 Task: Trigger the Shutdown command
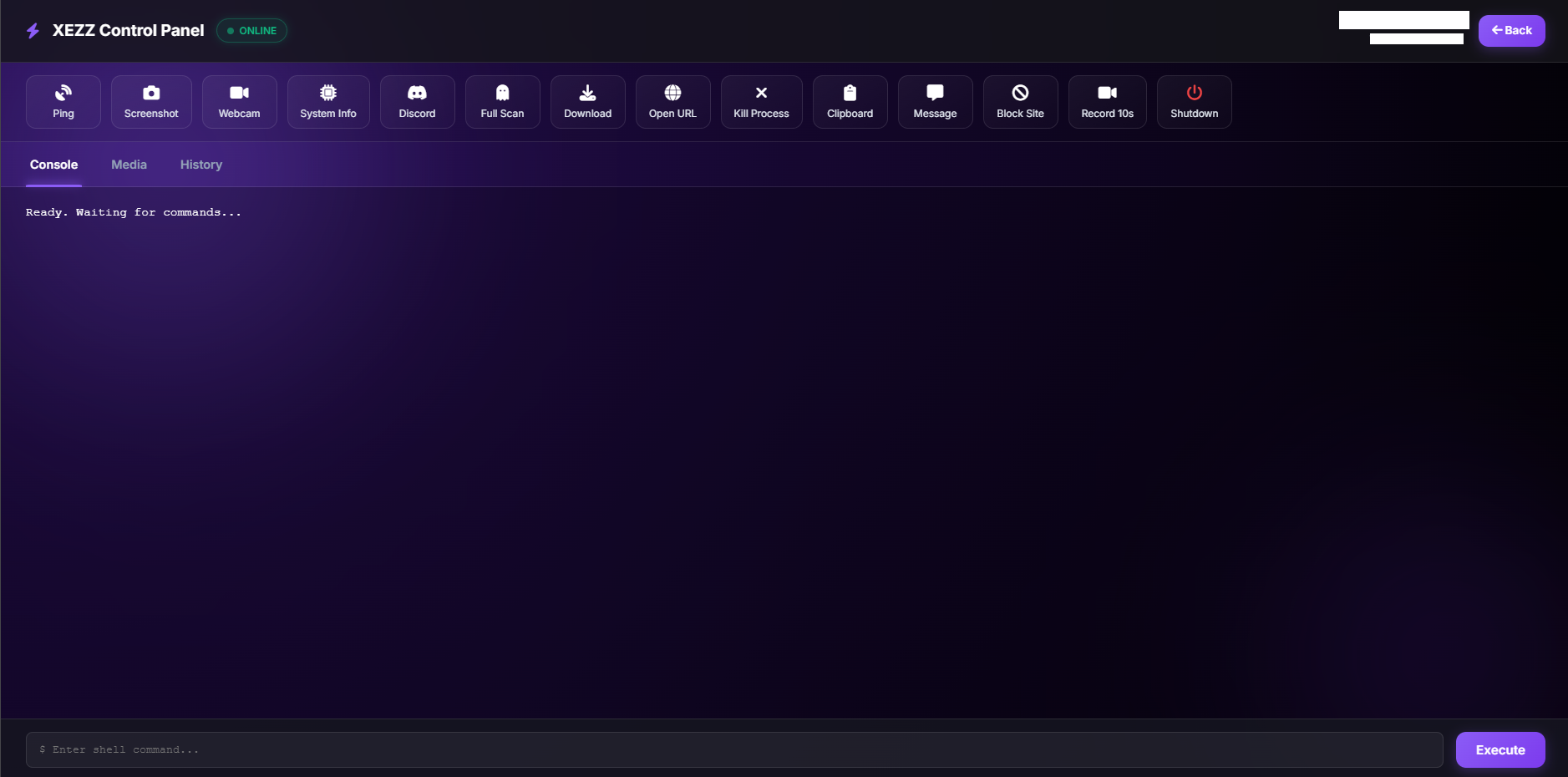(x=1193, y=101)
